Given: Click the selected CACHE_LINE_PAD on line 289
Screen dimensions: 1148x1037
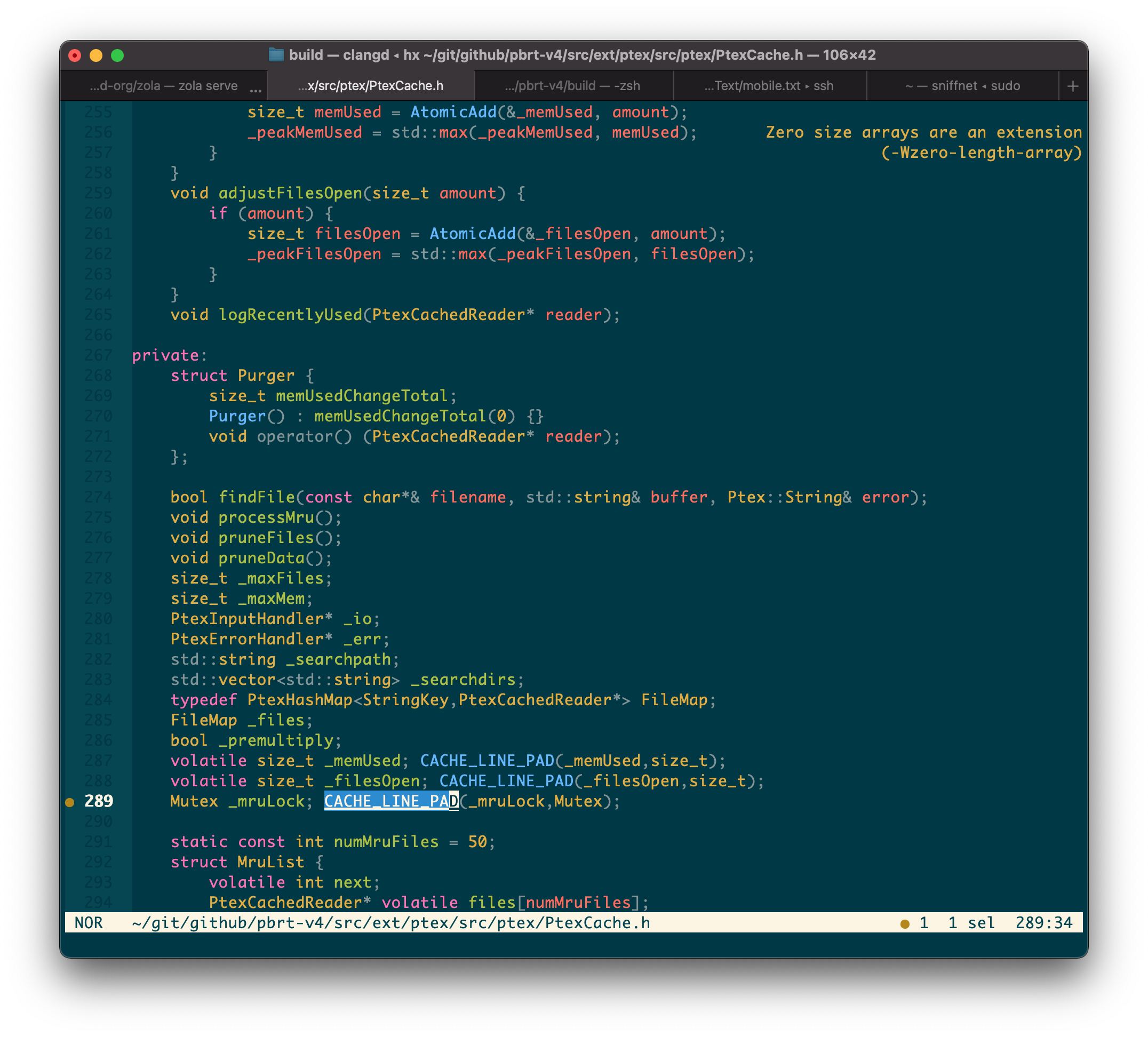Looking at the screenshot, I should (x=391, y=801).
